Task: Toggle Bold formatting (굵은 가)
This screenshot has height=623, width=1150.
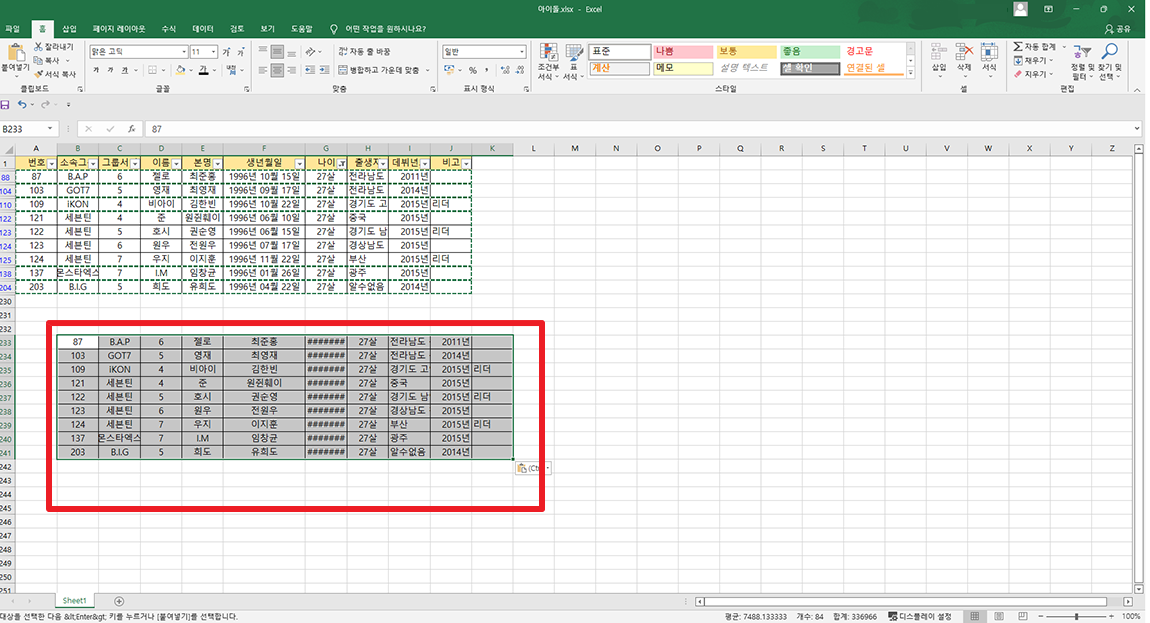Action: tap(96, 70)
